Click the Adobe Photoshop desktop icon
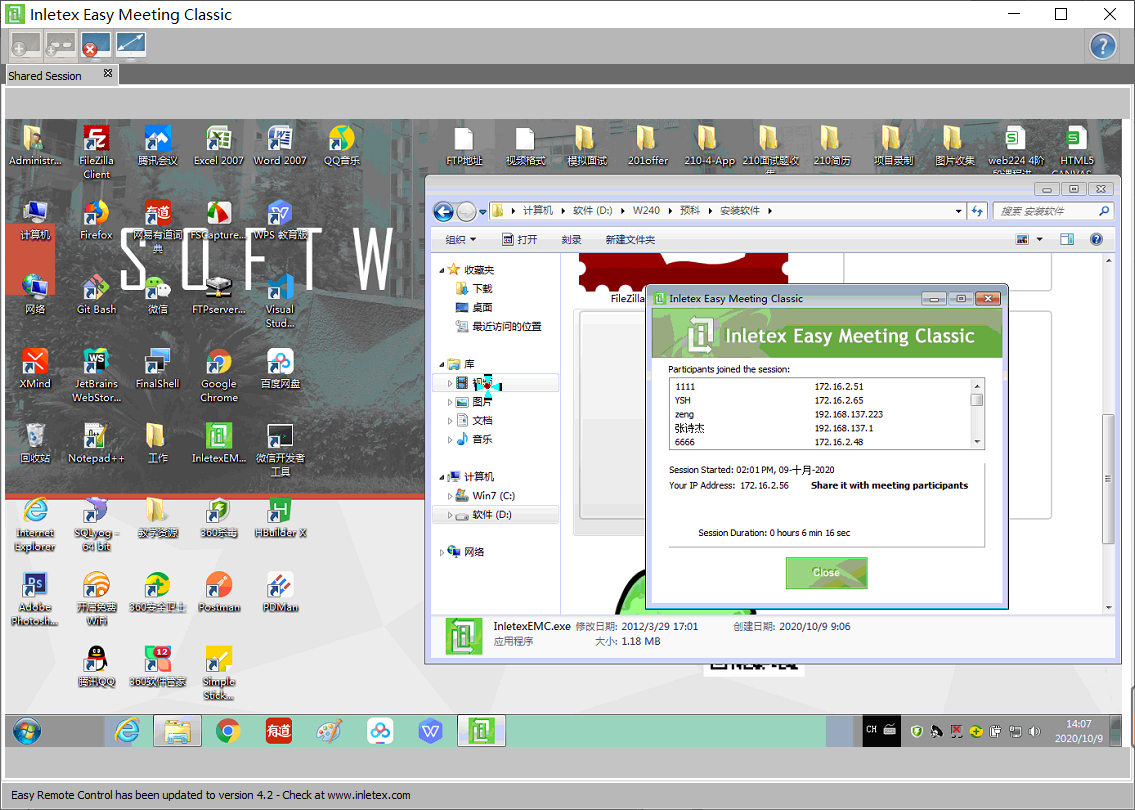Image resolution: width=1135 pixels, height=810 pixels. coord(35,599)
